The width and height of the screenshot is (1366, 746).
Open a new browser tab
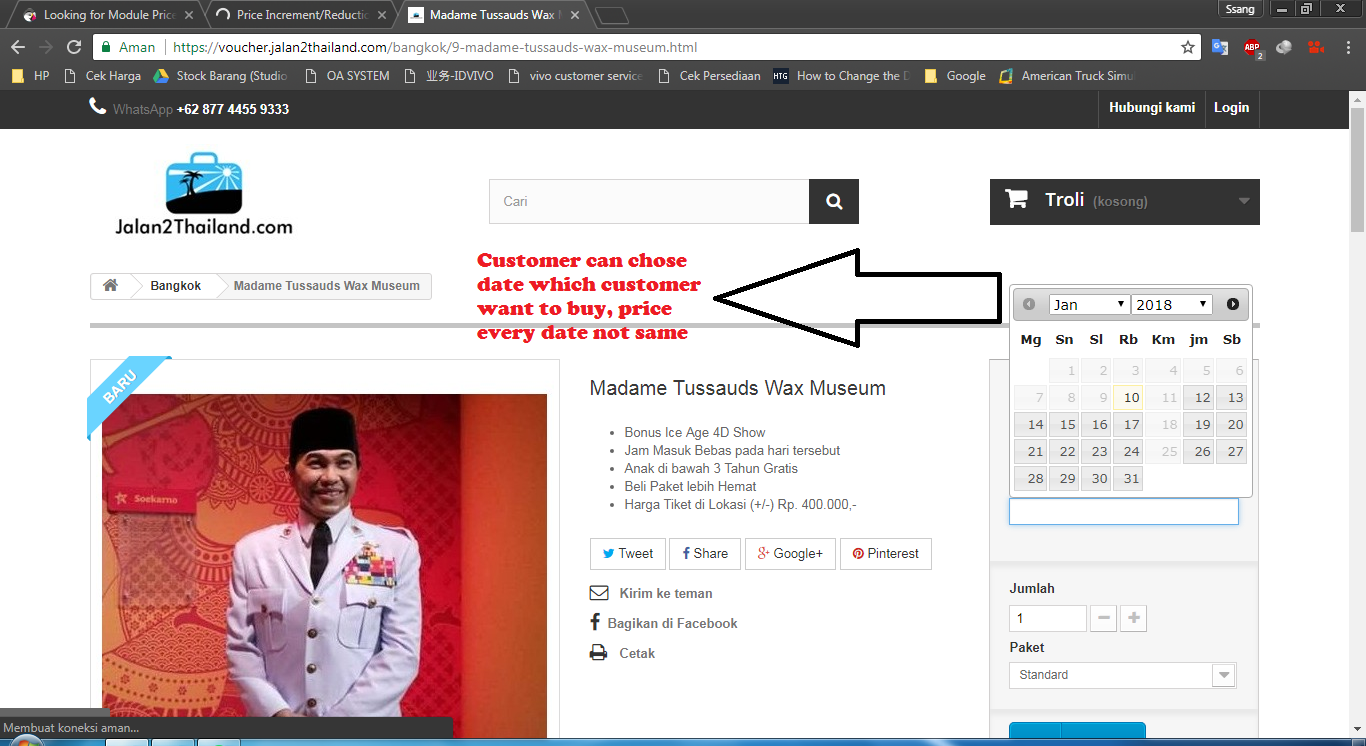pos(611,15)
